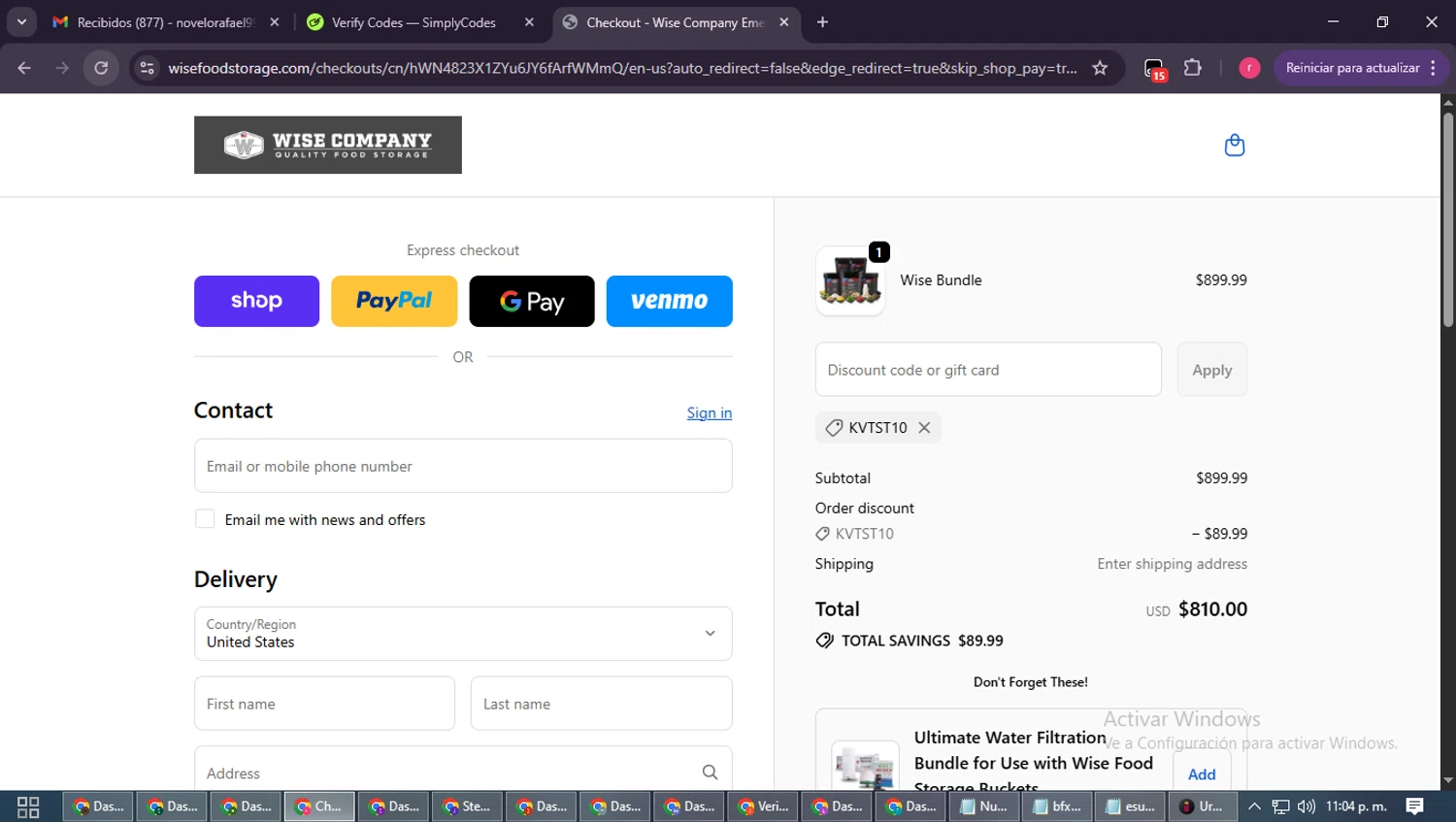
Task: Check Email me with news and offers
Action: tap(205, 519)
